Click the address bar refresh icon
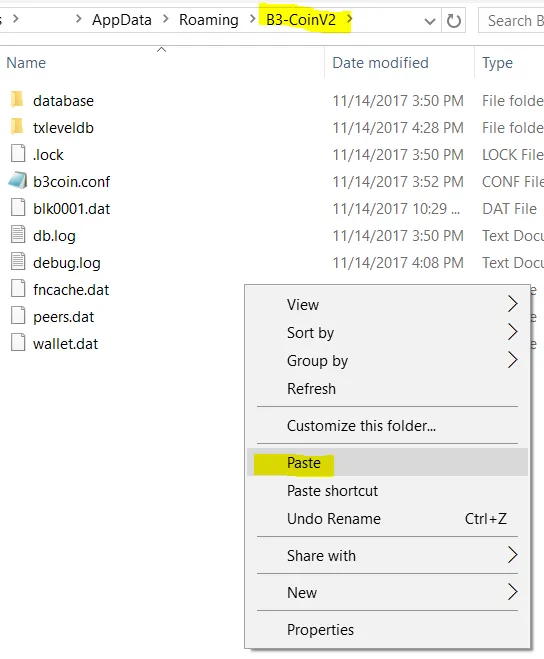This screenshot has height=659, width=544. click(453, 20)
